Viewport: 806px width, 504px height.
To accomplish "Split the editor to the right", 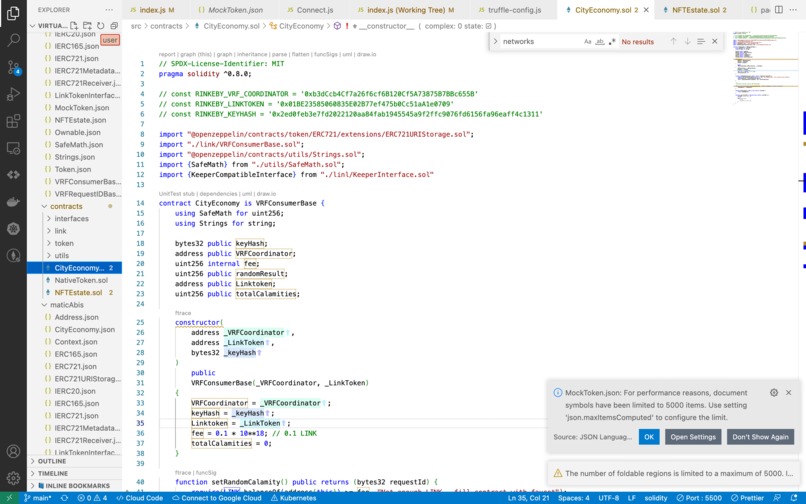I will (x=779, y=10).
